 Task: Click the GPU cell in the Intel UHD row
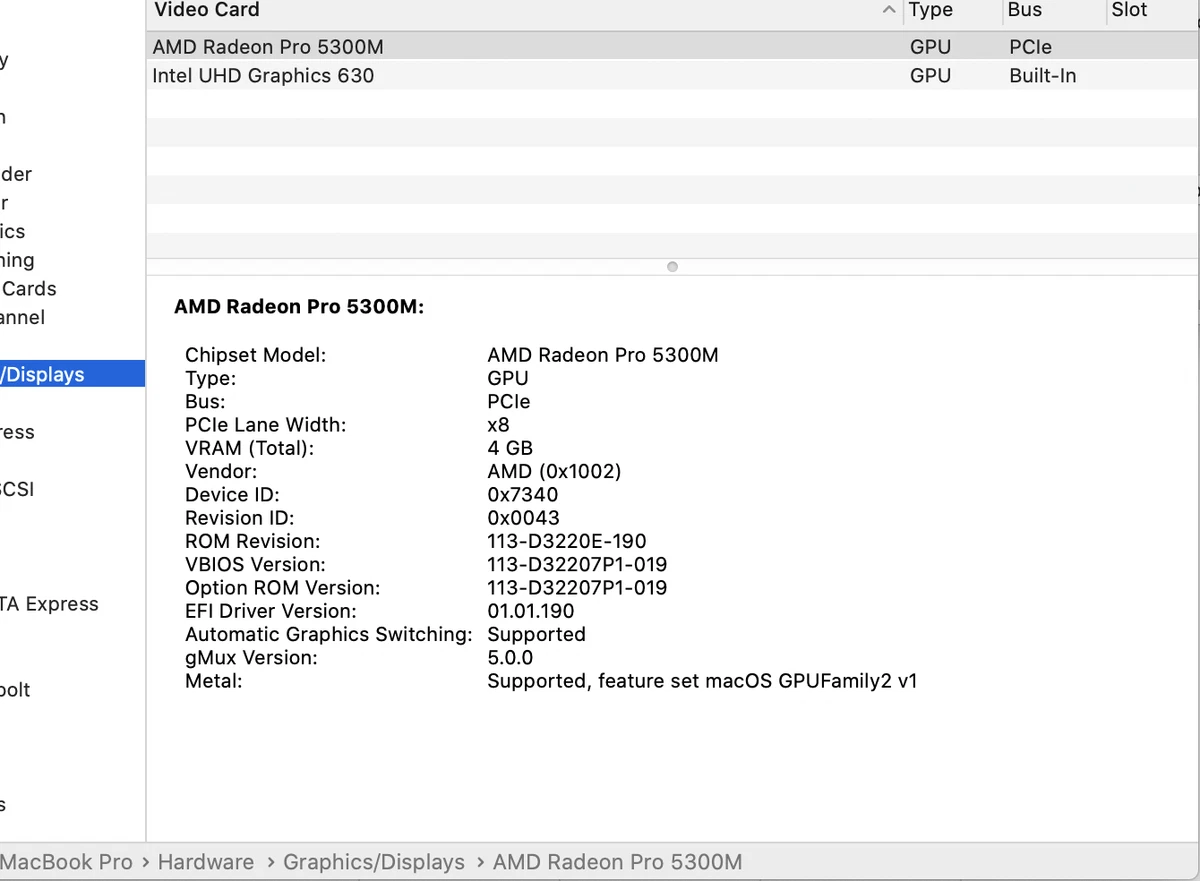pyautogui.click(x=930, y=76)
